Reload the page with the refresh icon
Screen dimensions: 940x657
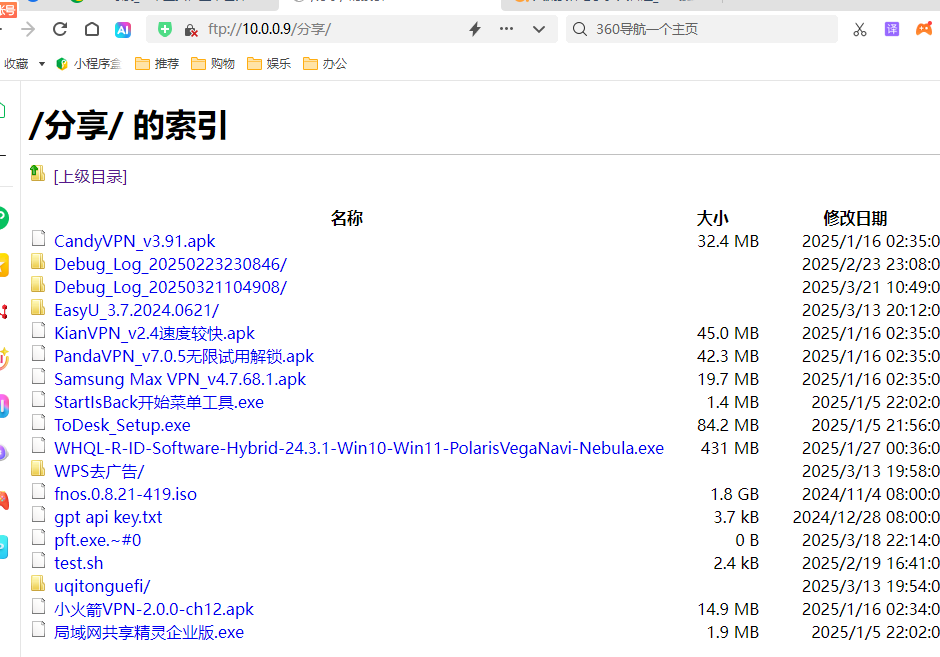pos(60,29)
